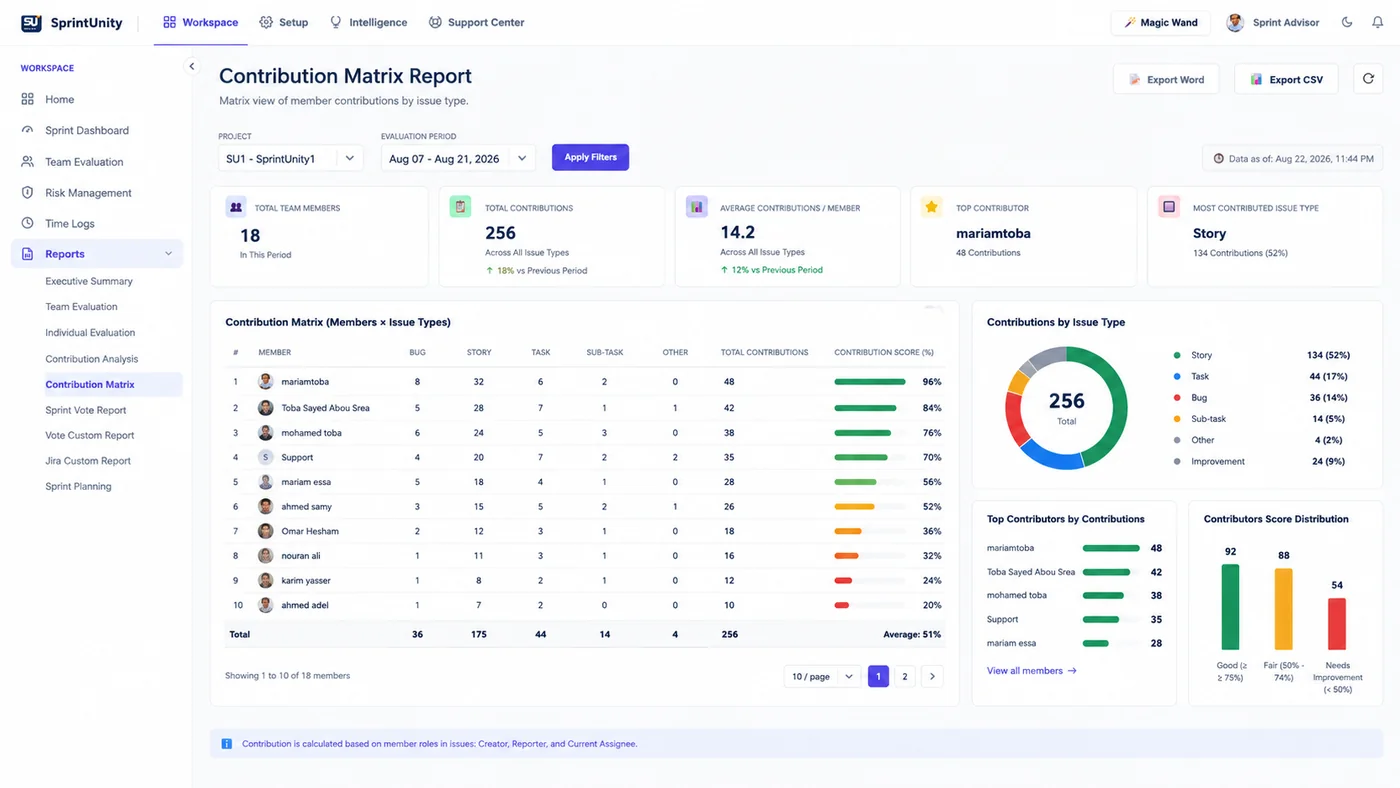The image size is (1400, 788).
Task: Open notifications bell icon
Action: click(1377, 22)
